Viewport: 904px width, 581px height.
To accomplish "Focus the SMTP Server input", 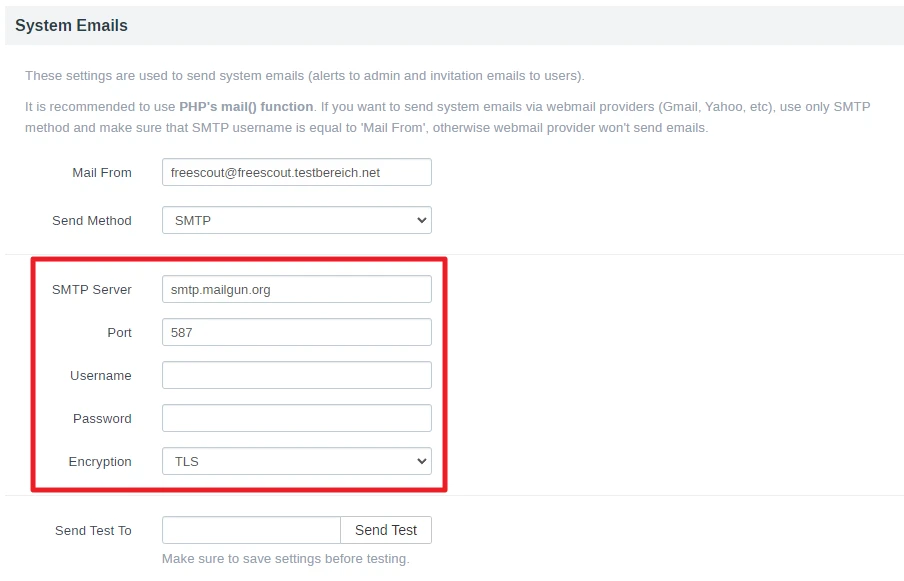I will click(296, 289).
